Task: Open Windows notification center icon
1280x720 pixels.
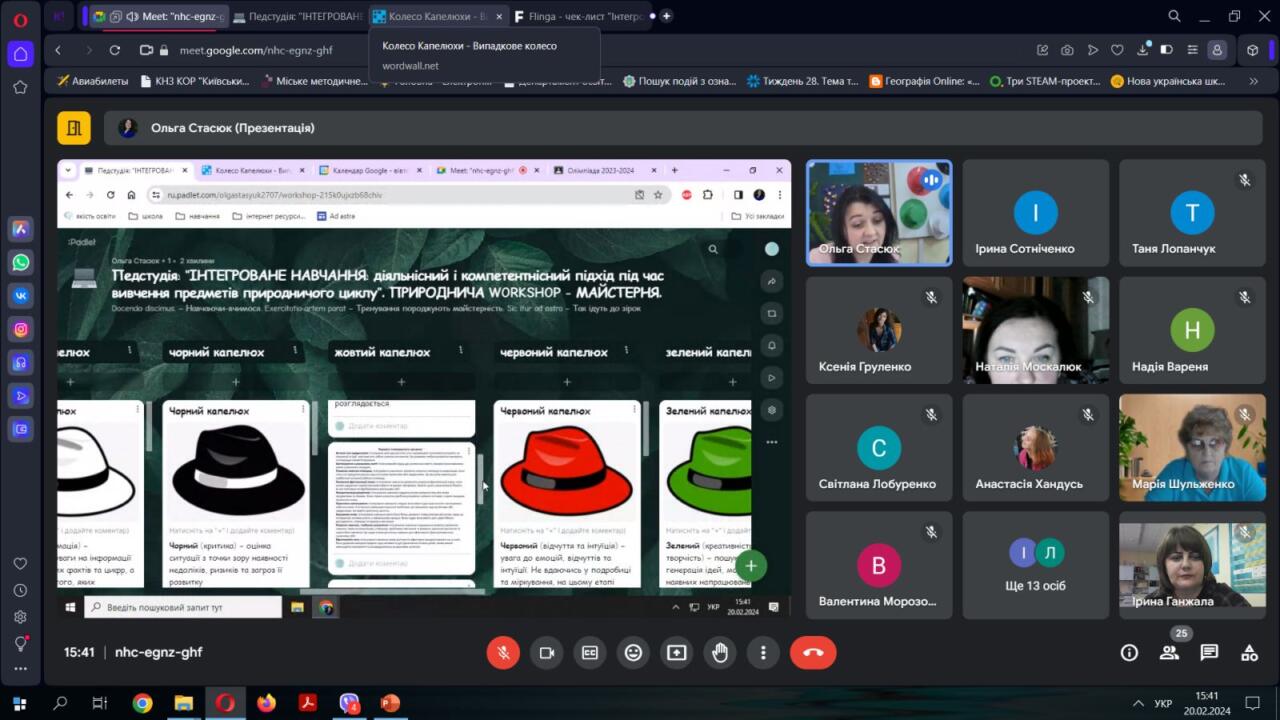Action: click(1252, 703)
